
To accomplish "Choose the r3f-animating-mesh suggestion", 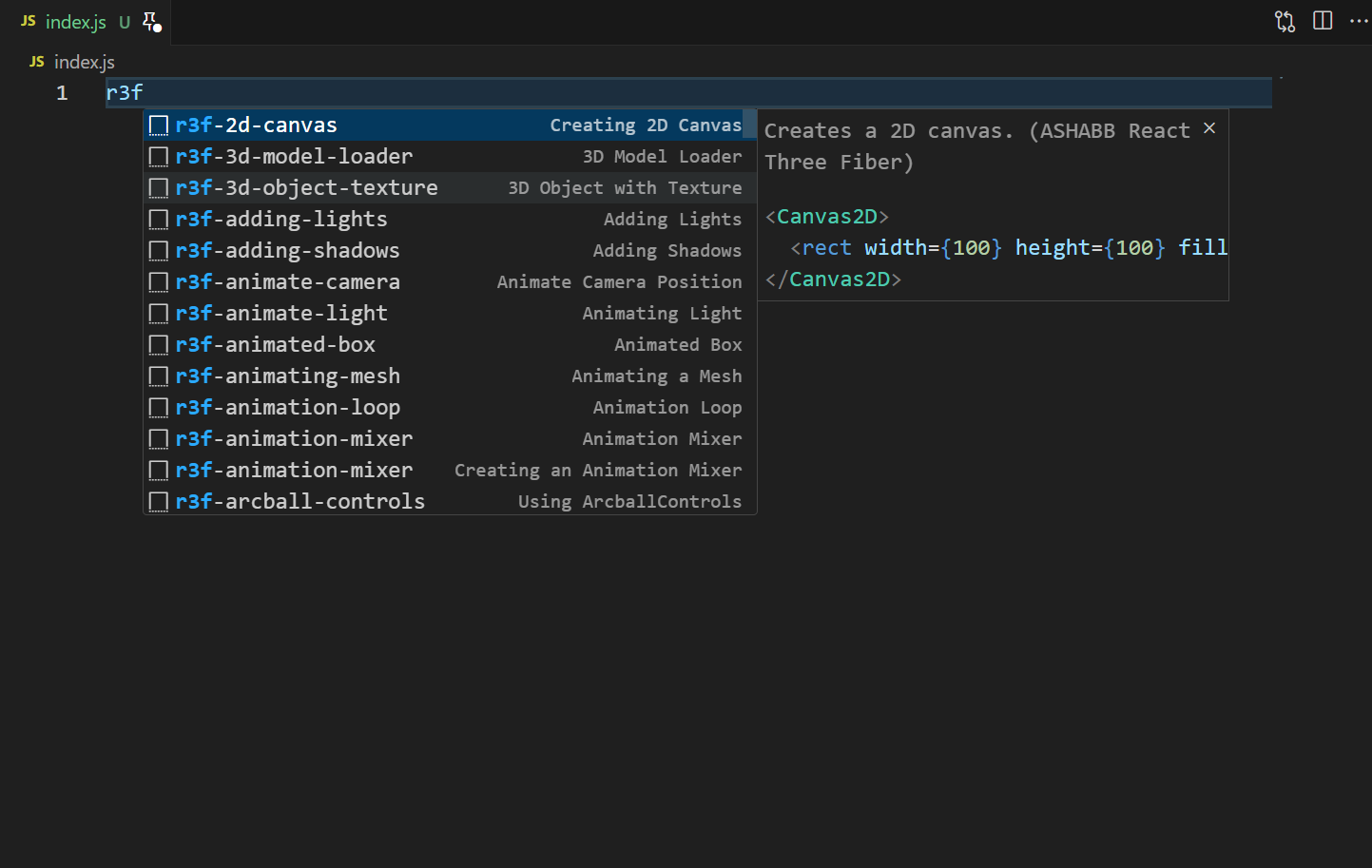I will tap(450, 376).
